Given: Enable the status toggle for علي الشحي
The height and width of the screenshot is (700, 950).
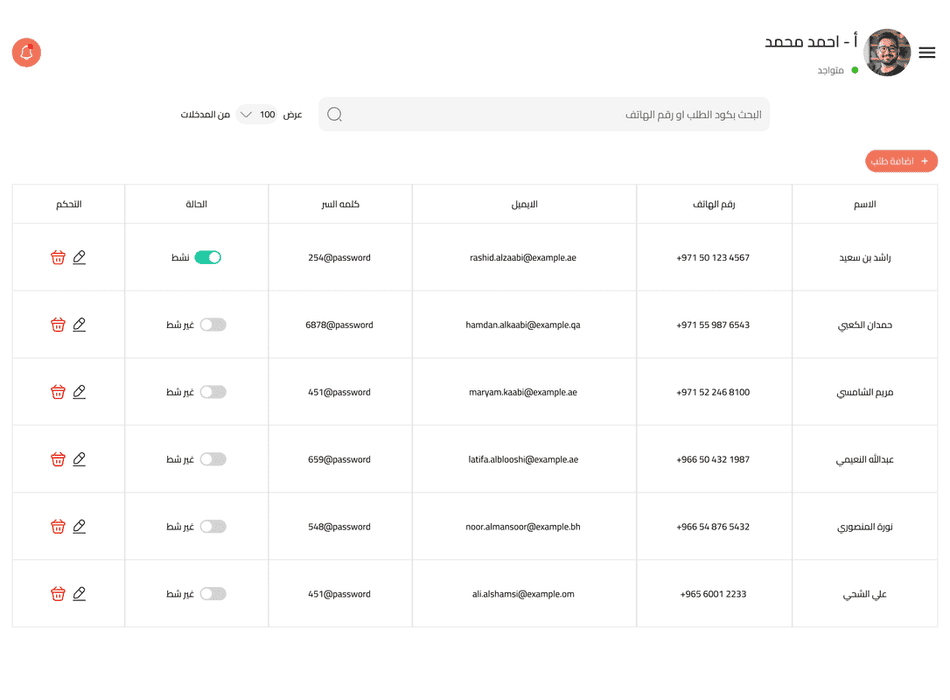Looking at the screenshot, I should click(x=213, y=594).
